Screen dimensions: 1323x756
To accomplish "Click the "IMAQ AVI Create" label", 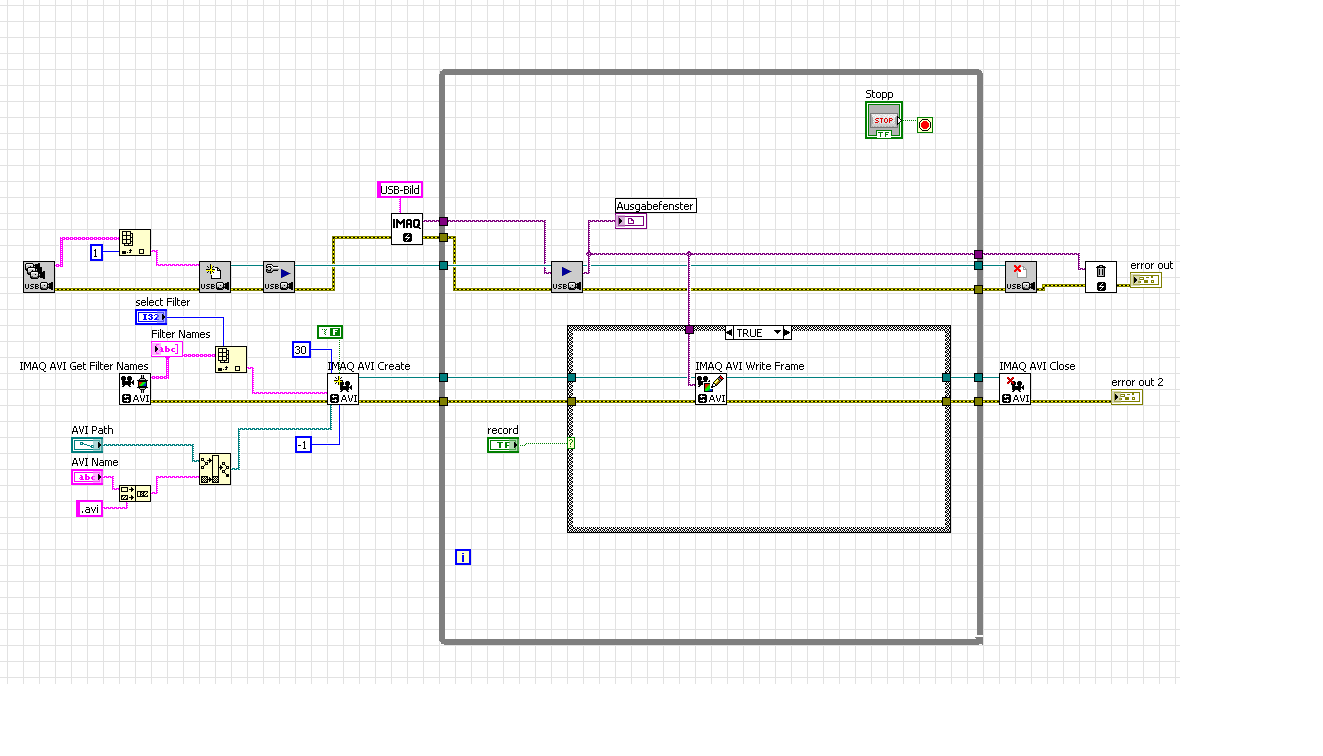I will pos(369,366).
